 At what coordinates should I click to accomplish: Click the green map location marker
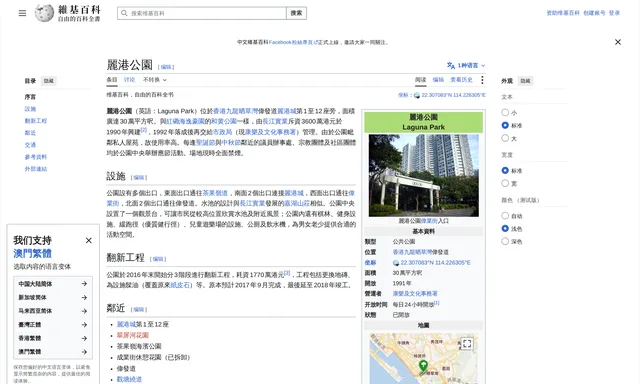pos(423,366)
